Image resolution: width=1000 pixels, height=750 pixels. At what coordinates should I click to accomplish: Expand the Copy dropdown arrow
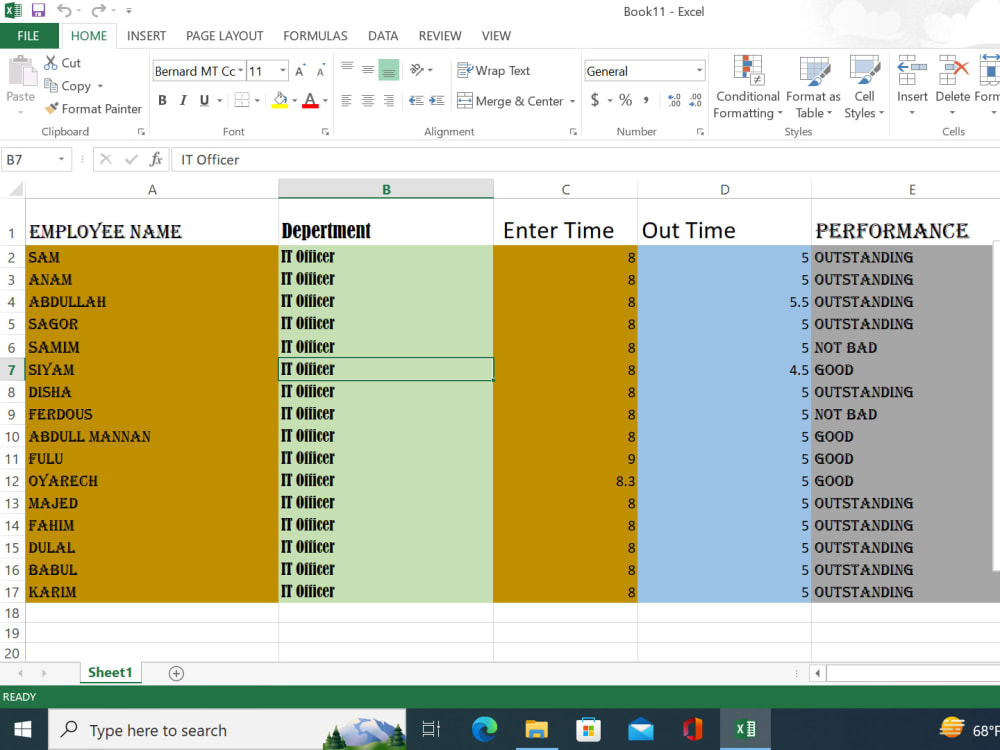point(100,86)
